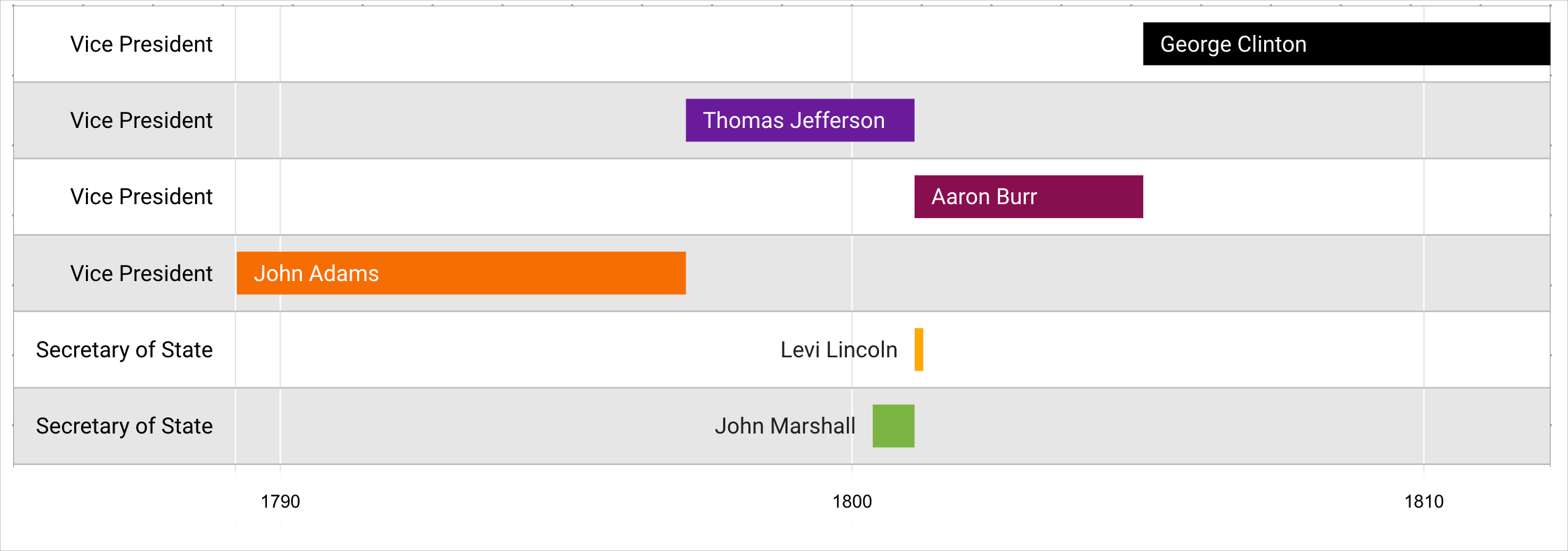Click the George Clinton black timeline bar
The width and height of the screenshot is (1568, 551).
pyautogui.click(x=1346, y=44)
